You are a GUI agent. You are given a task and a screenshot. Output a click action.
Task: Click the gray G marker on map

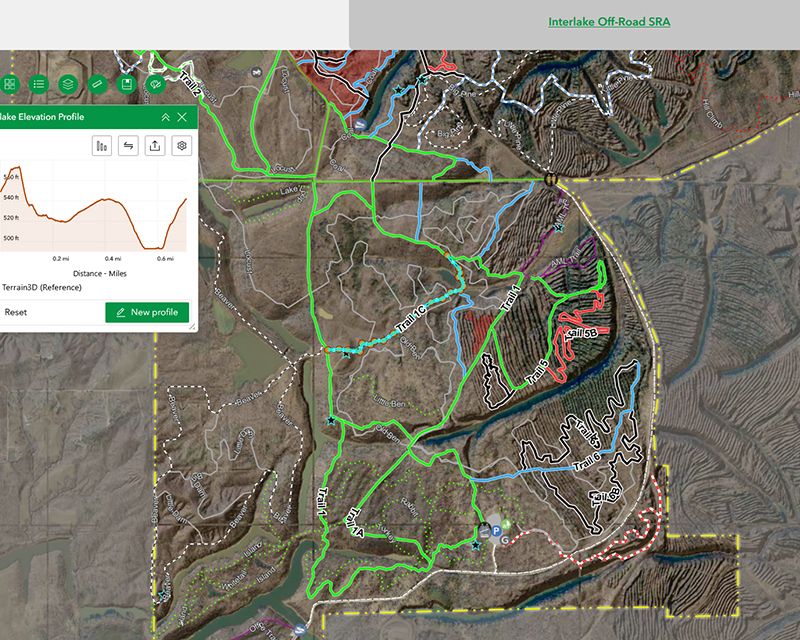point(505,540)
